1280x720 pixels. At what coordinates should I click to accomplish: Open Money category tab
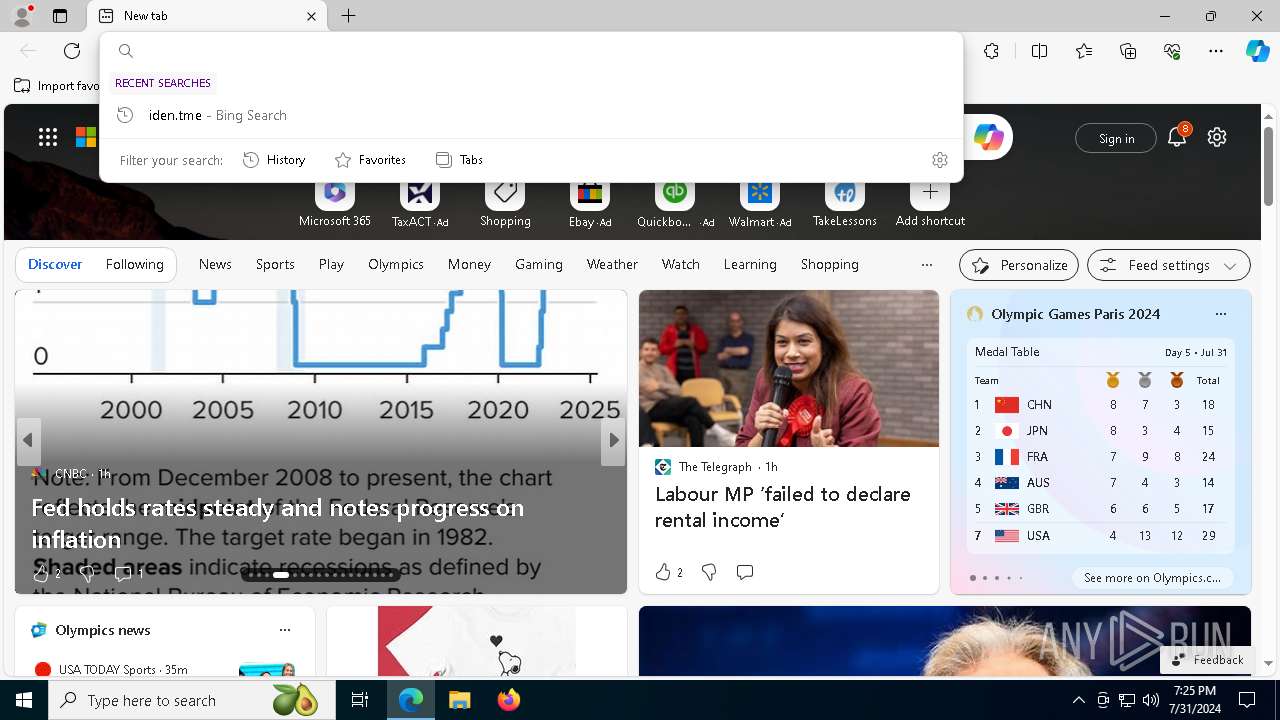469,265
